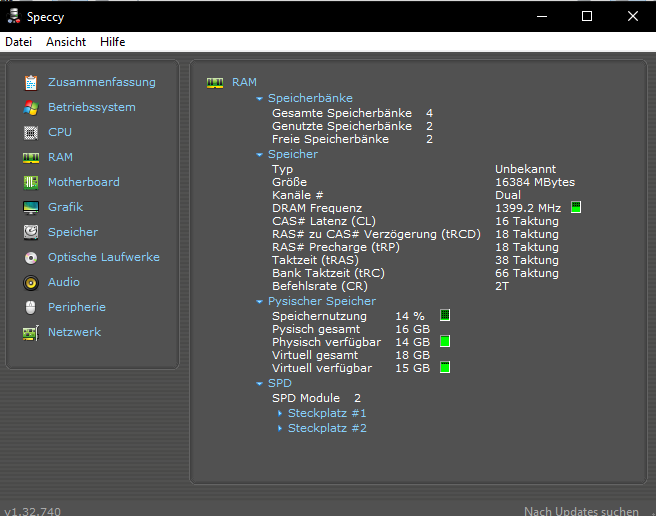
Task: Expand Steckplatz #1 details
Action: (280, 413)
